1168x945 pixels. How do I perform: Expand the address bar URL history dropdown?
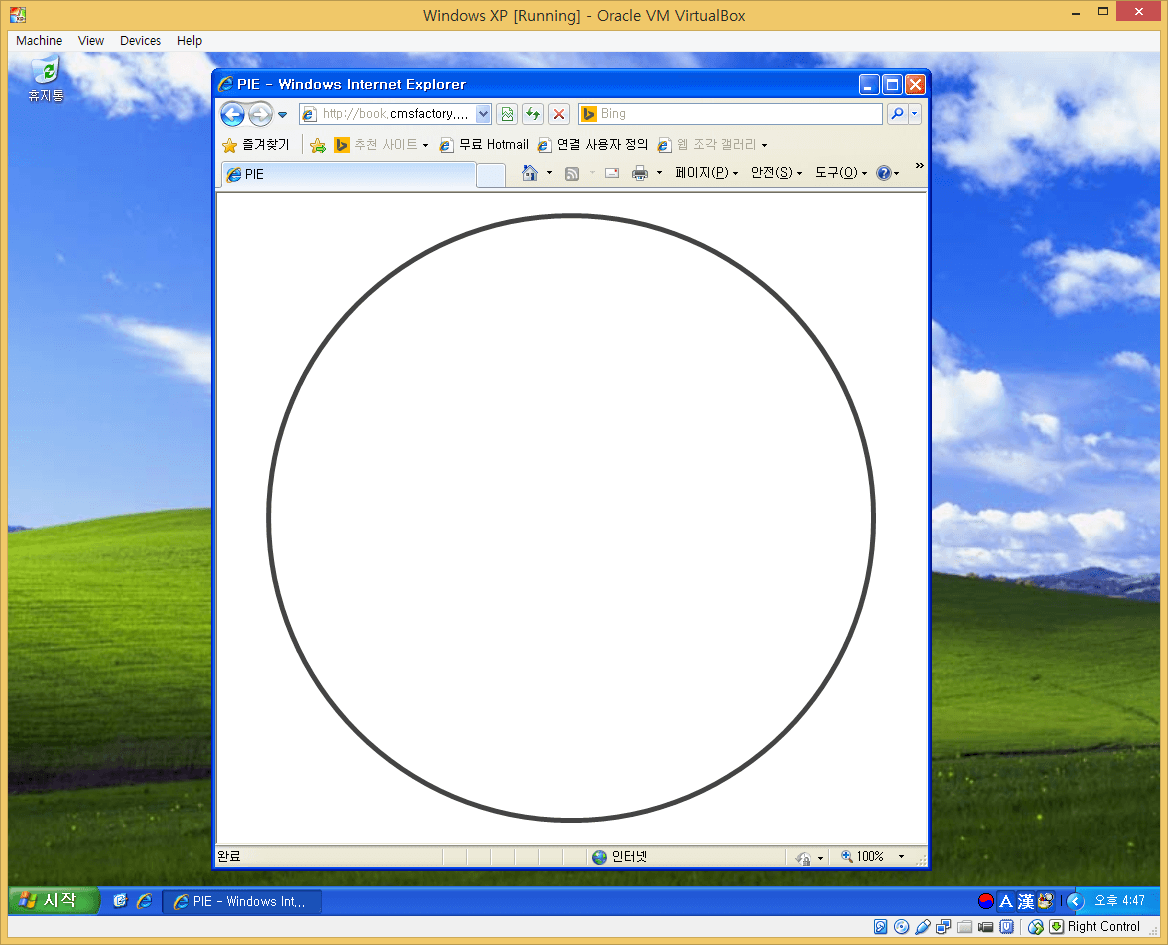click(483, 114)
